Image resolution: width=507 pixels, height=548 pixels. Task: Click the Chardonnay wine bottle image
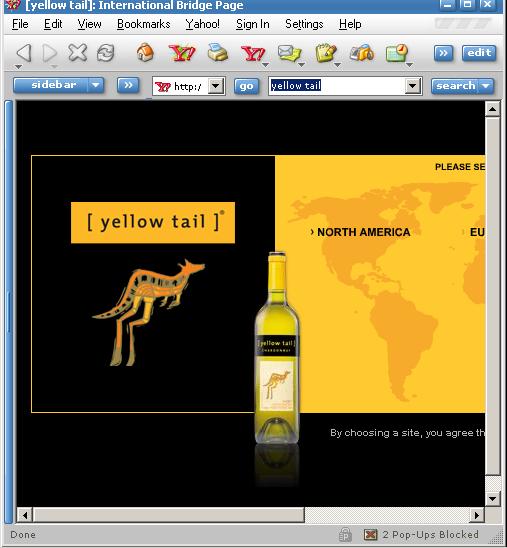[x=277, y=347]
